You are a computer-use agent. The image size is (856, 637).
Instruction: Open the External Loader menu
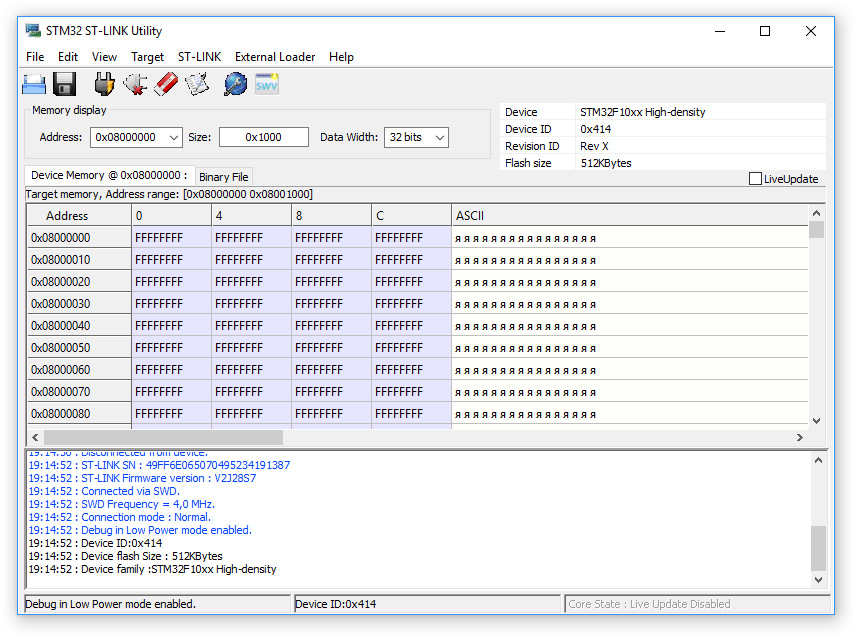[275, 57]
